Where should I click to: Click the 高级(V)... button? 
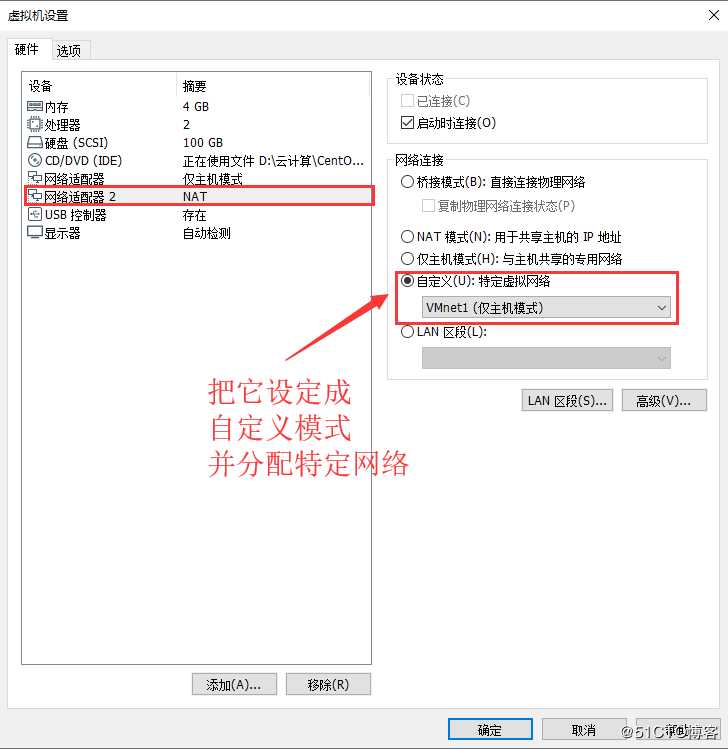tap(664, 400)
